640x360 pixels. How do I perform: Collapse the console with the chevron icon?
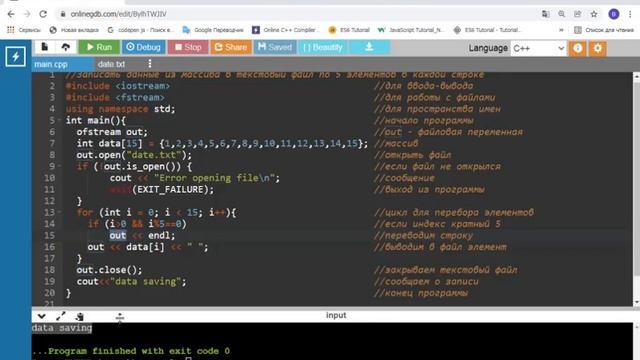pyautogui.click(x=42, y=316)
